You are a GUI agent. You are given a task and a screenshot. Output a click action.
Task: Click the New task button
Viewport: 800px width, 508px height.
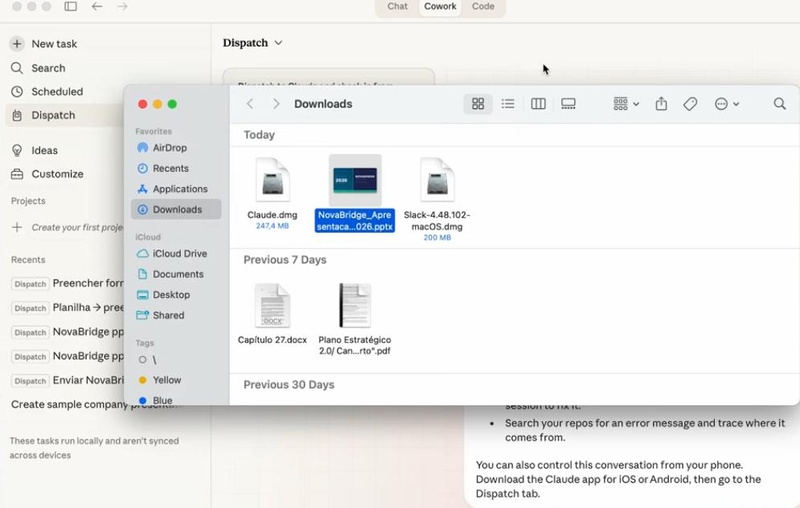[x=54, y=44]
